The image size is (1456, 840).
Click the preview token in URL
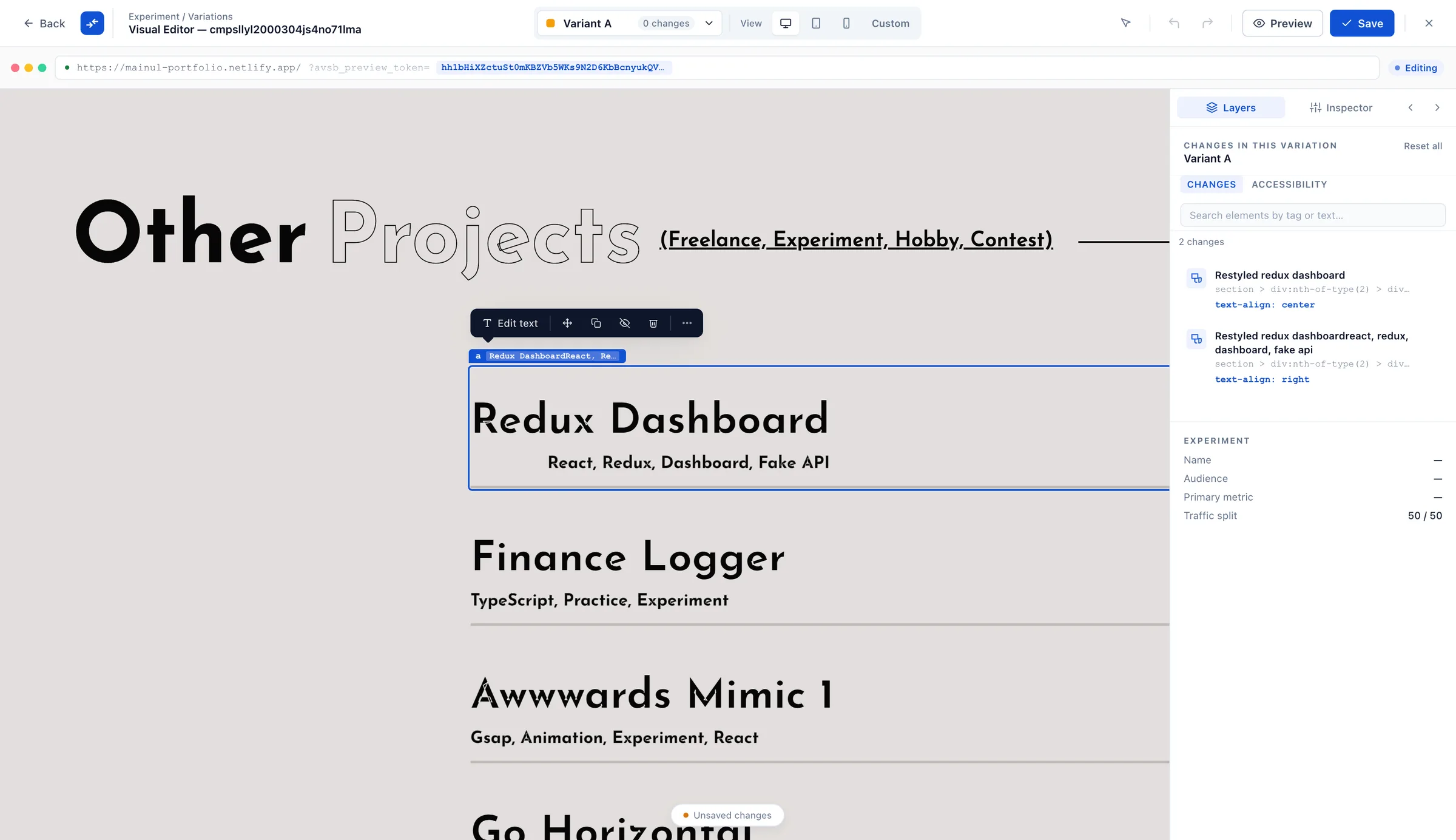tap(553, 67)
